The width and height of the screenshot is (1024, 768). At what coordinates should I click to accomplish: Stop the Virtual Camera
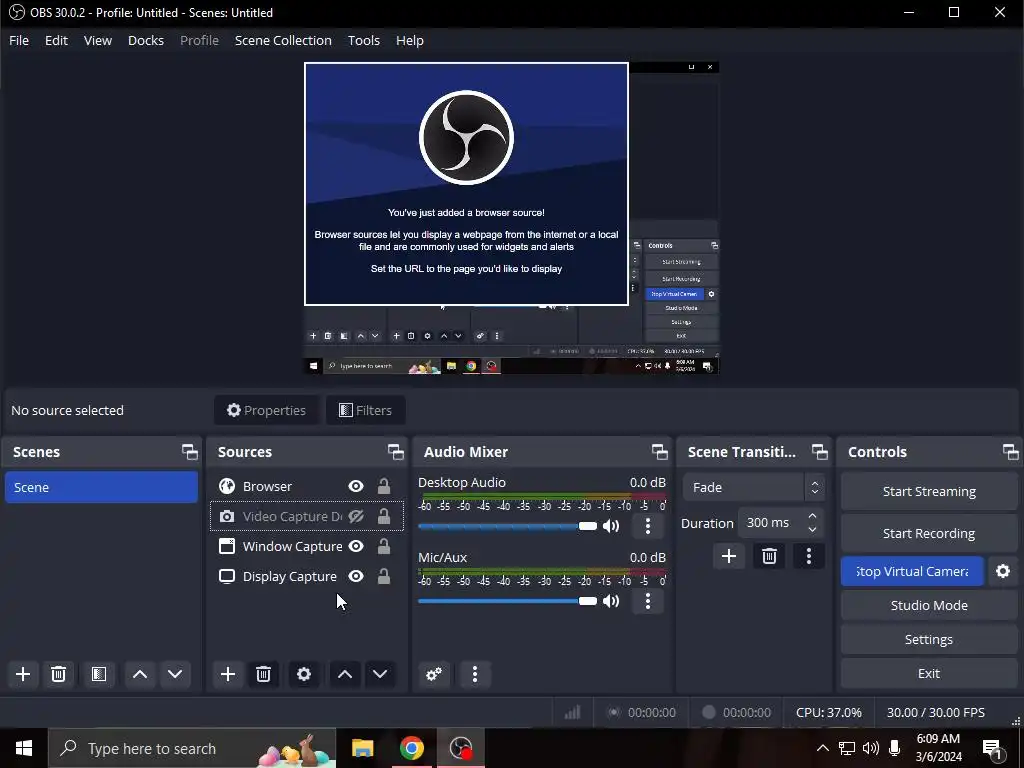point(912,571)
